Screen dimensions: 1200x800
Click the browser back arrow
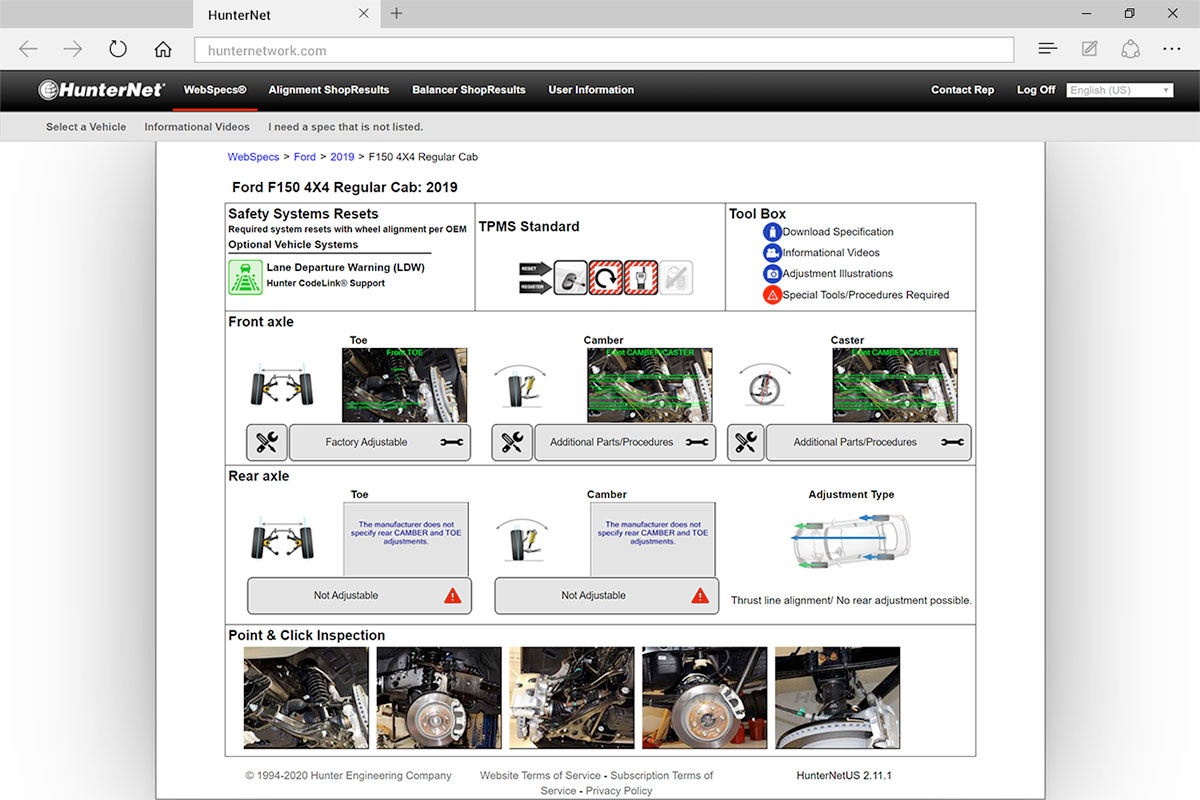[x=28, y=50]
